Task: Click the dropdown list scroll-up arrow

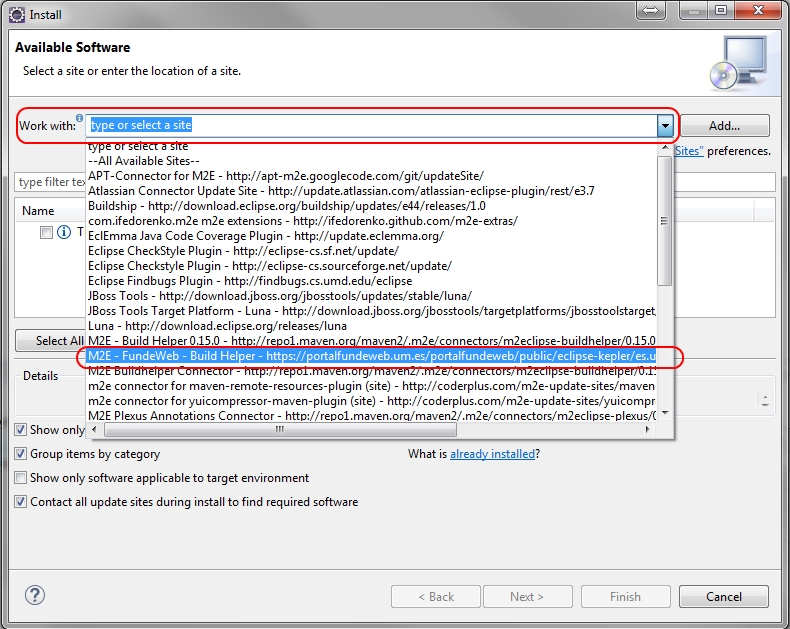Action: 665,148
